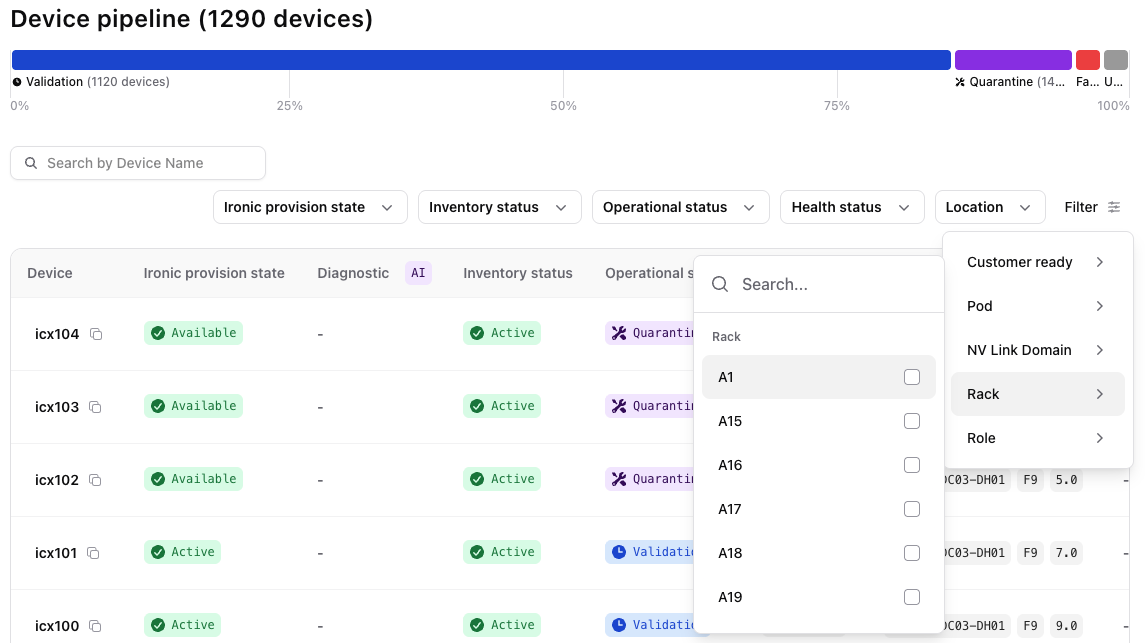Click the Filter button

pos(1092,207)
